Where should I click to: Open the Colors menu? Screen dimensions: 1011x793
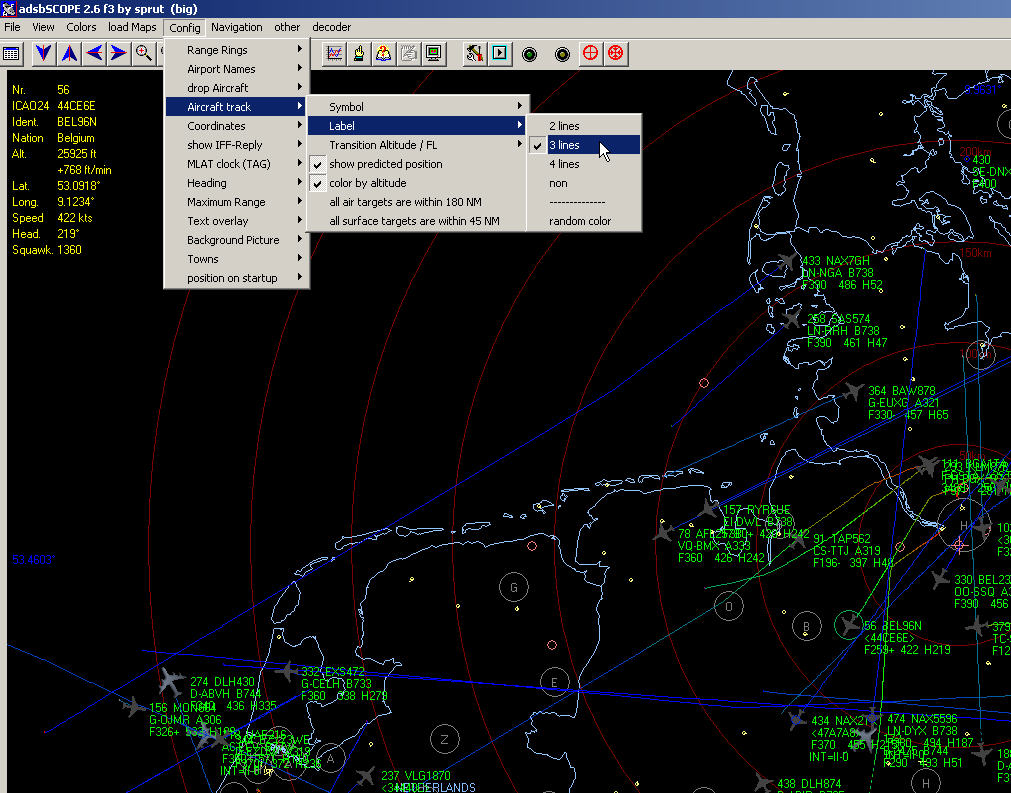click(81, 27)
